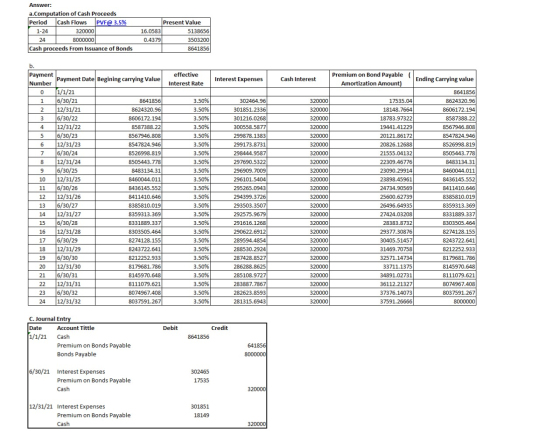Image resolution: width=560 pixels, height=446 pixels.
Task: Click the 'Ending Carrying value' column header
Action: point(445,79)
